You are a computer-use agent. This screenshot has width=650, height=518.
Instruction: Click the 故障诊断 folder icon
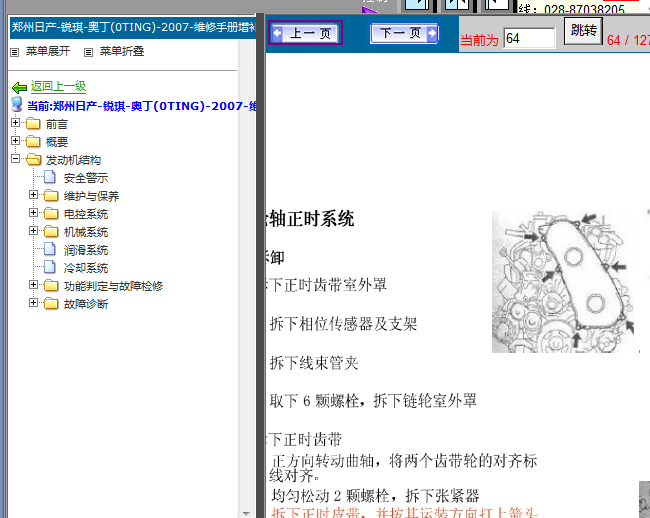click(x=51, y=303)
